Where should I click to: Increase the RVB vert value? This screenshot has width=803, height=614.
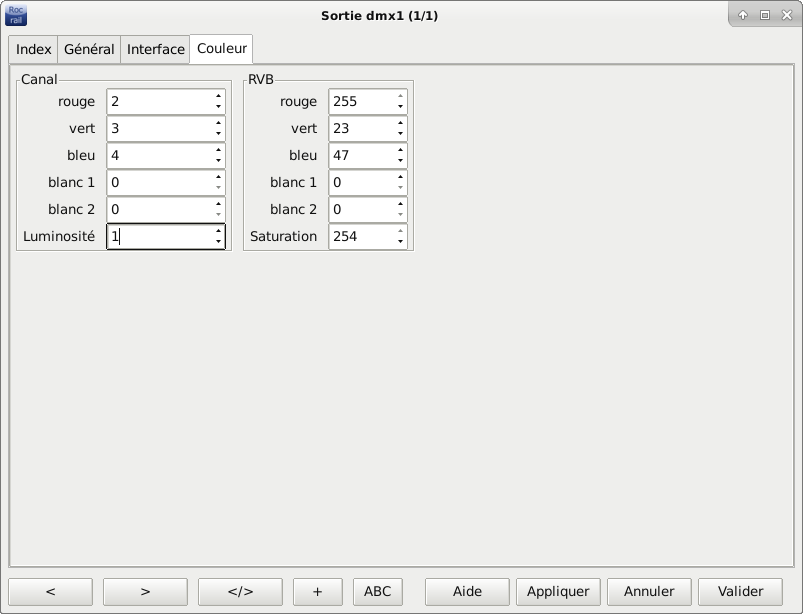point(400,123)
